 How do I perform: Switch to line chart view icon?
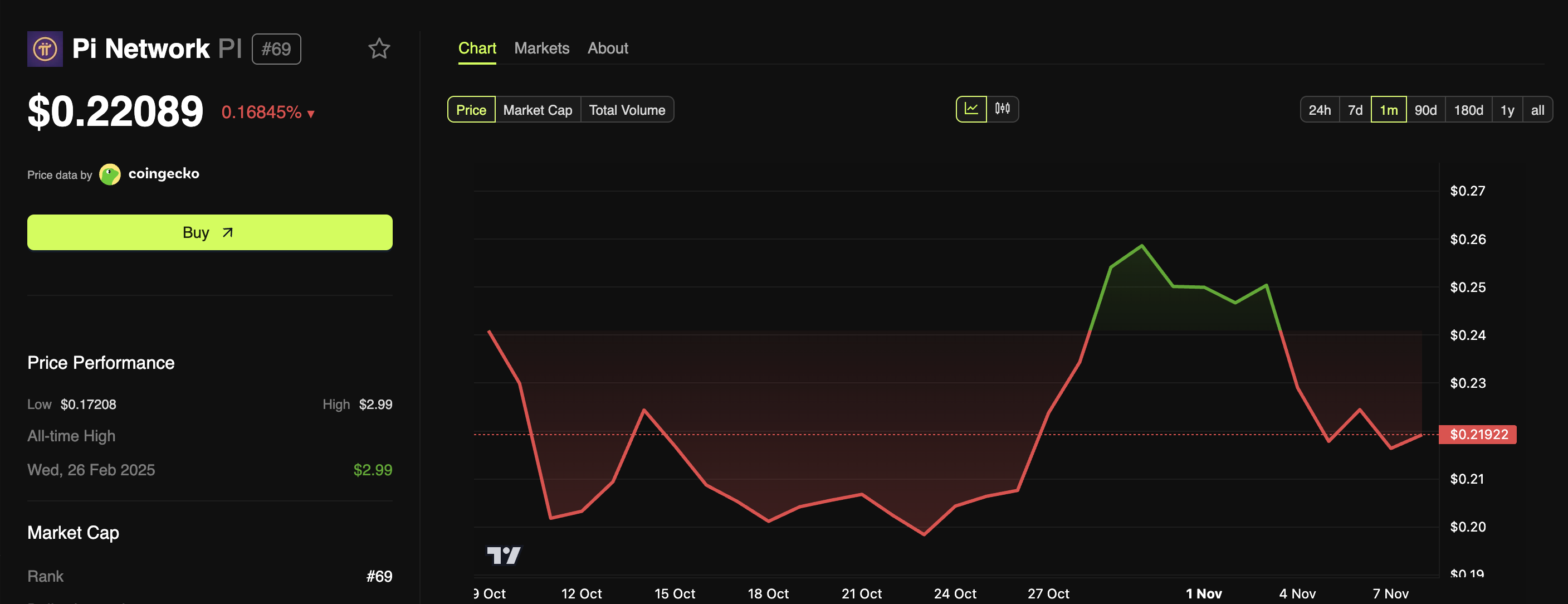971,109
